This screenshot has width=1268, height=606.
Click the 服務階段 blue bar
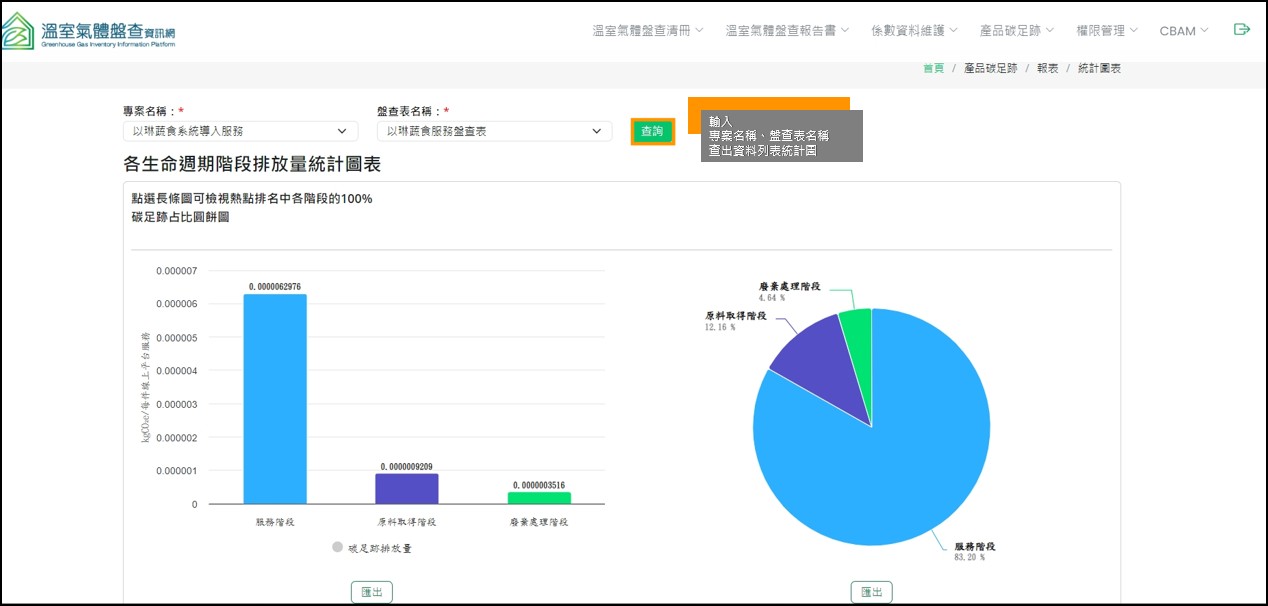(x=275, y=400)
